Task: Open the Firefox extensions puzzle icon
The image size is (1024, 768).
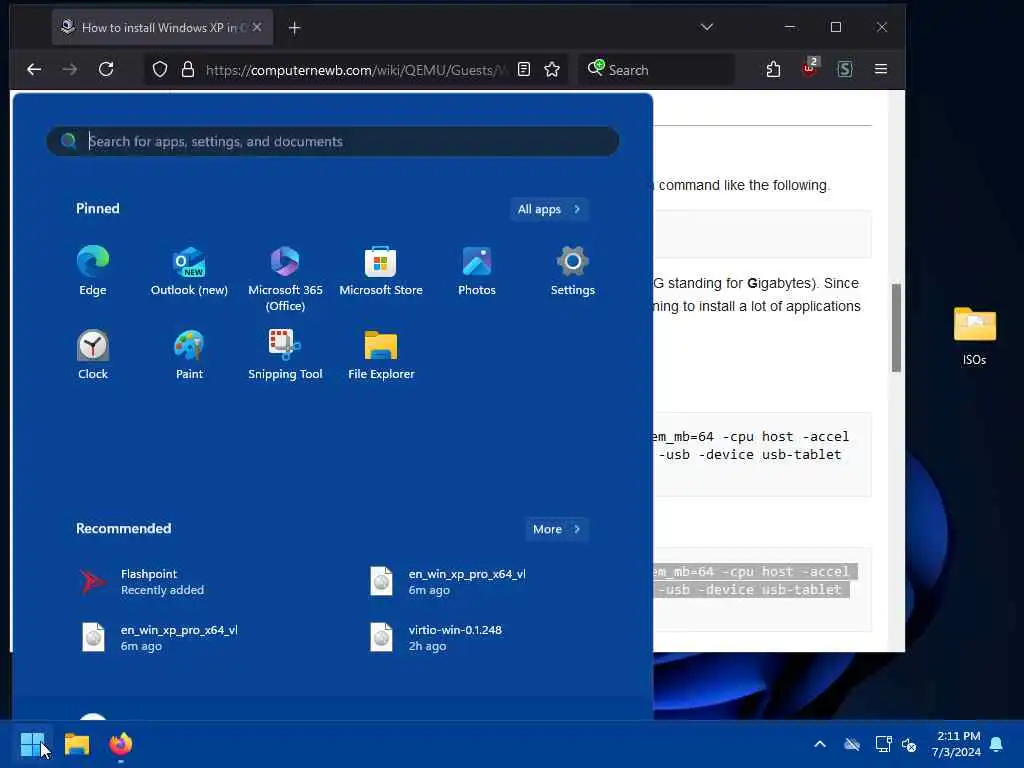Action: tap(773, 69)
